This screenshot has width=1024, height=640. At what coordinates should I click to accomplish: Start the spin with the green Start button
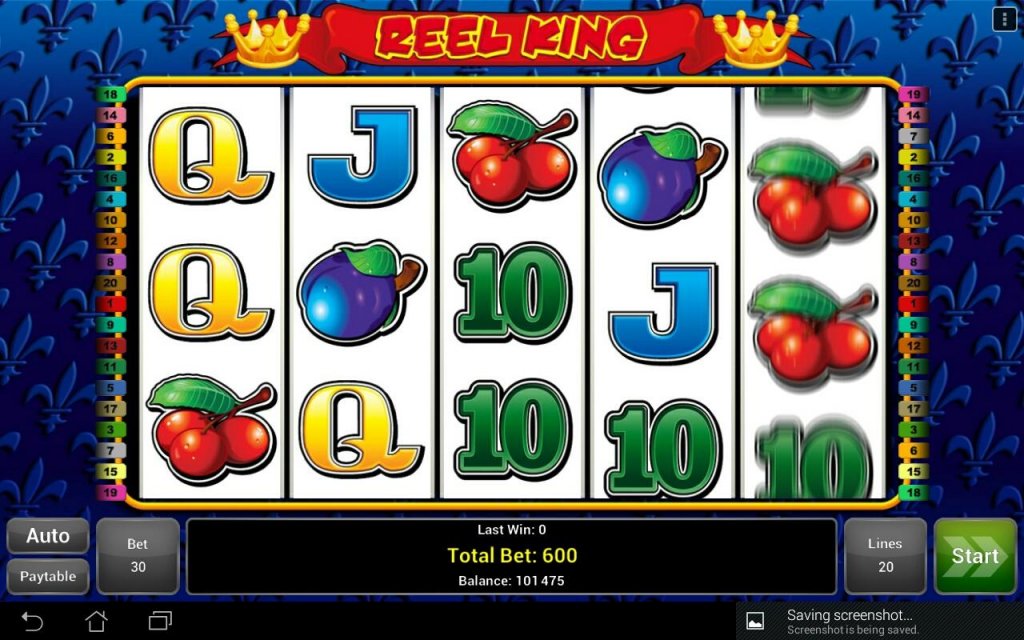pyautogui.click(x=975, y=556)
